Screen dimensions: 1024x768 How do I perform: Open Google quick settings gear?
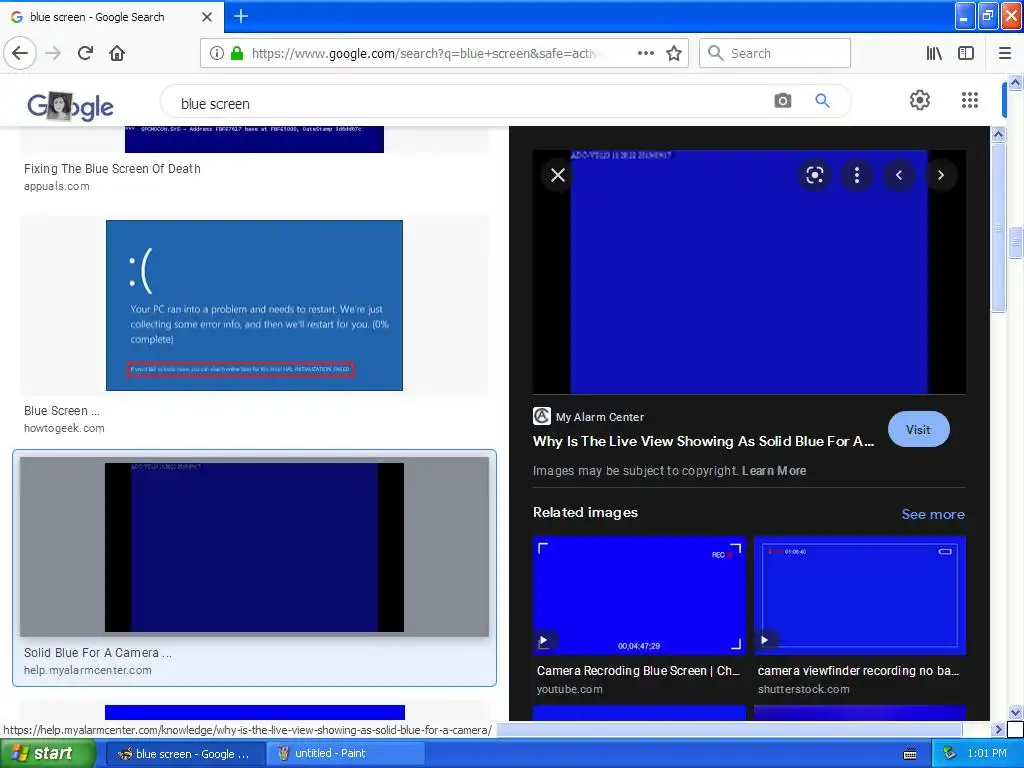coord(920,100)
